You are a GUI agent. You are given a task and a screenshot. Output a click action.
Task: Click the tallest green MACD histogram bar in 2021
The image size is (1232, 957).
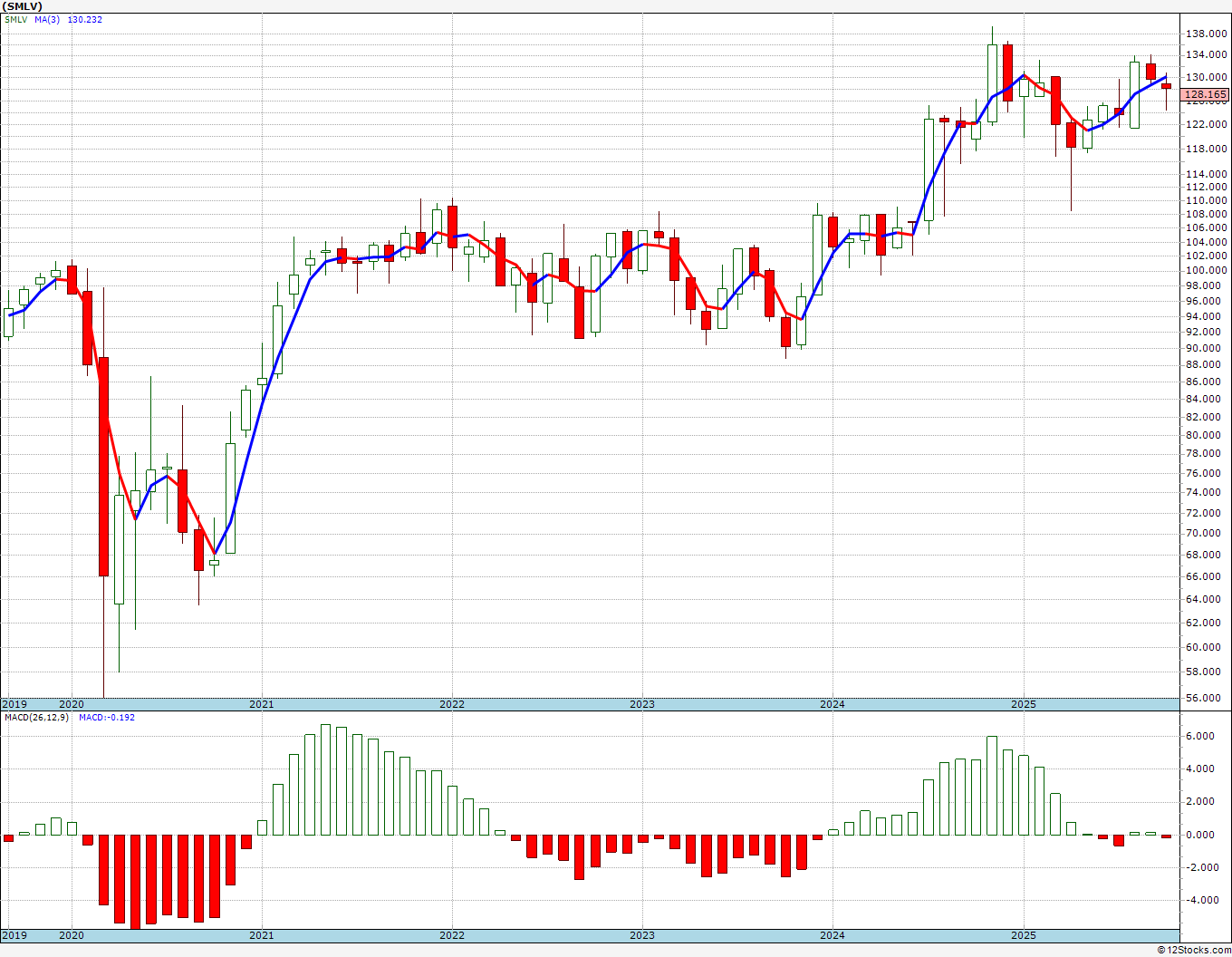[325, 780]
